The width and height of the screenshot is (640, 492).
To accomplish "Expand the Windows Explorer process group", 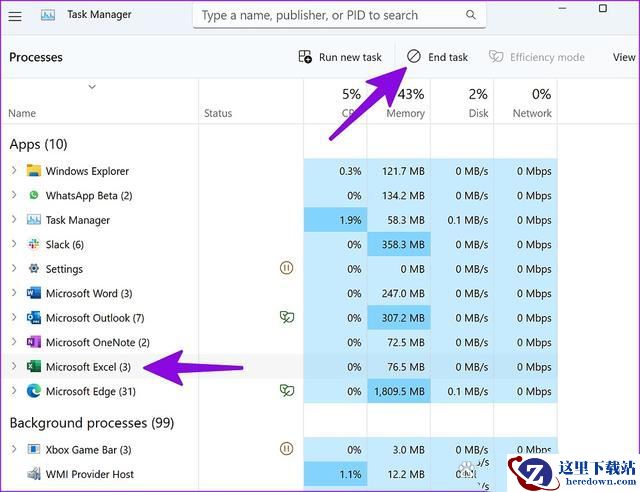I will 14,170.
